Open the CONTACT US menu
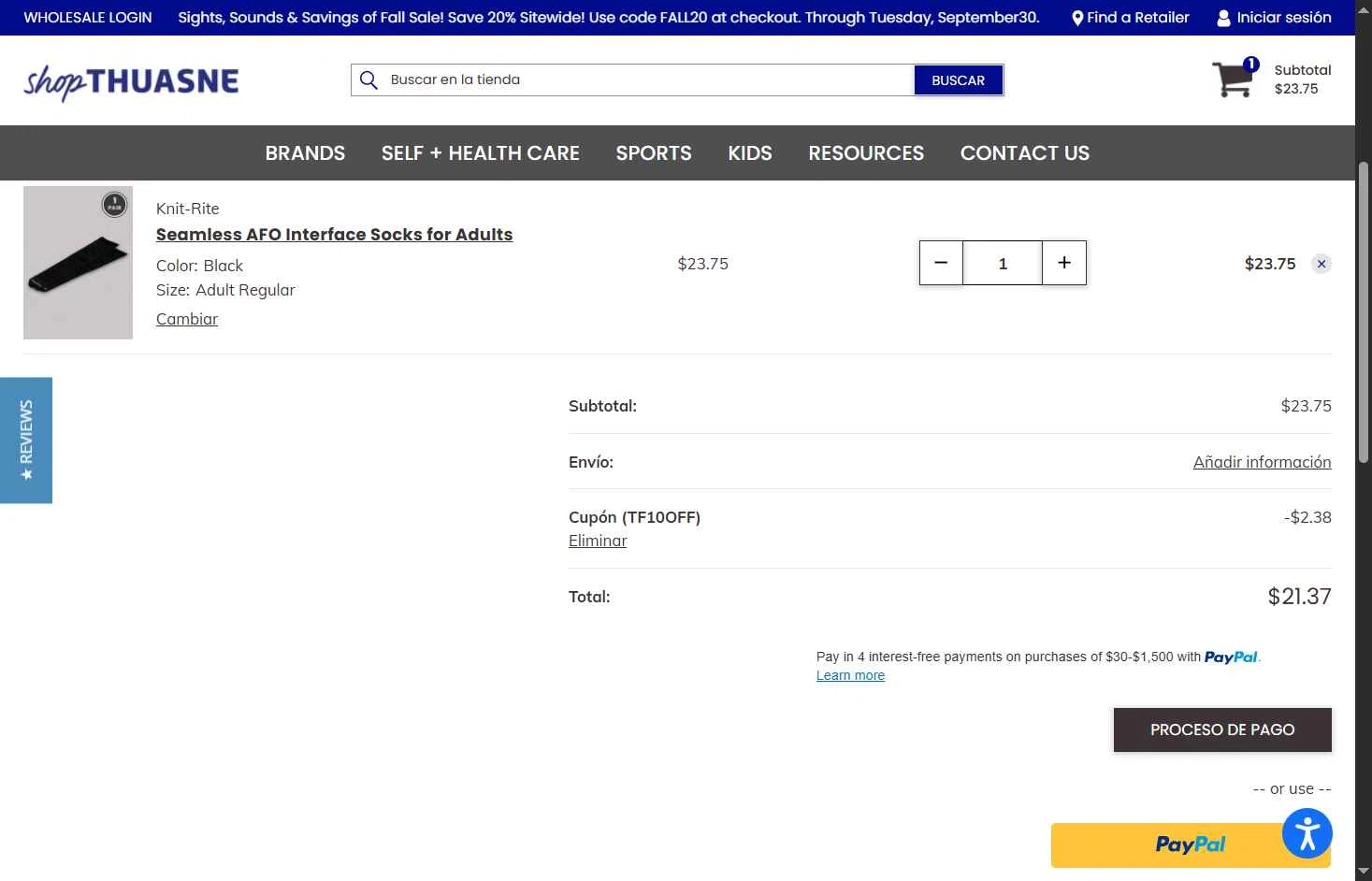Screen dimensions: 1372x881 point(1025,153)
